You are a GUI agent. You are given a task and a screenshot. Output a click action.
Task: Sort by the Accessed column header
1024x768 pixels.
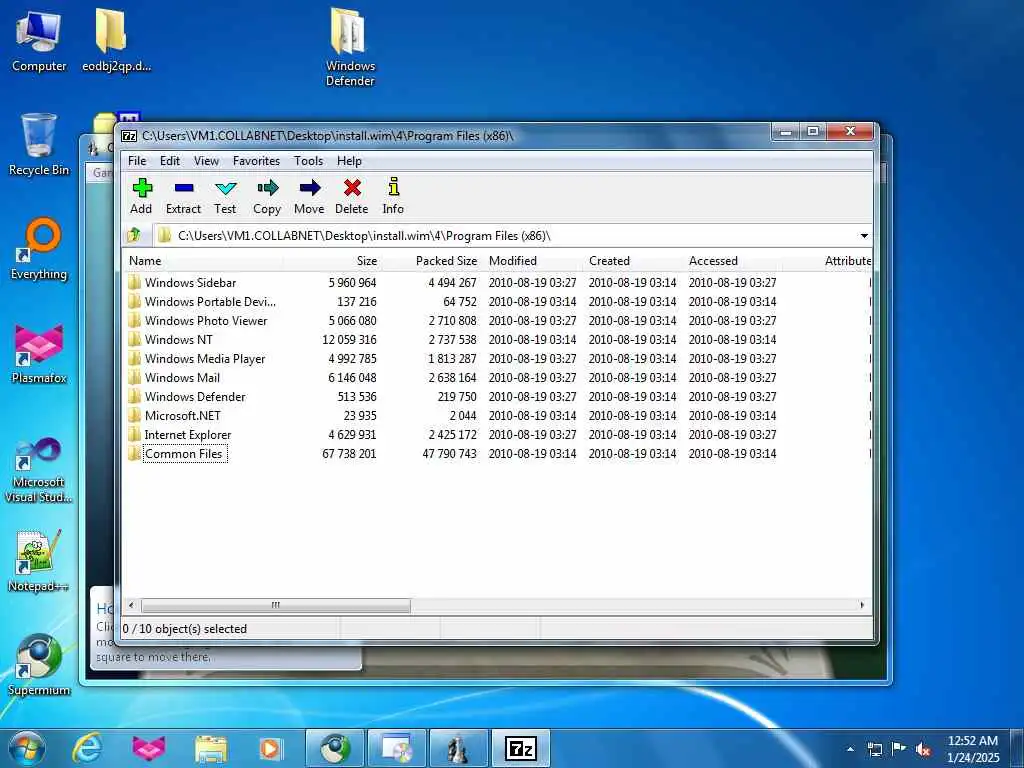[732, 261]
